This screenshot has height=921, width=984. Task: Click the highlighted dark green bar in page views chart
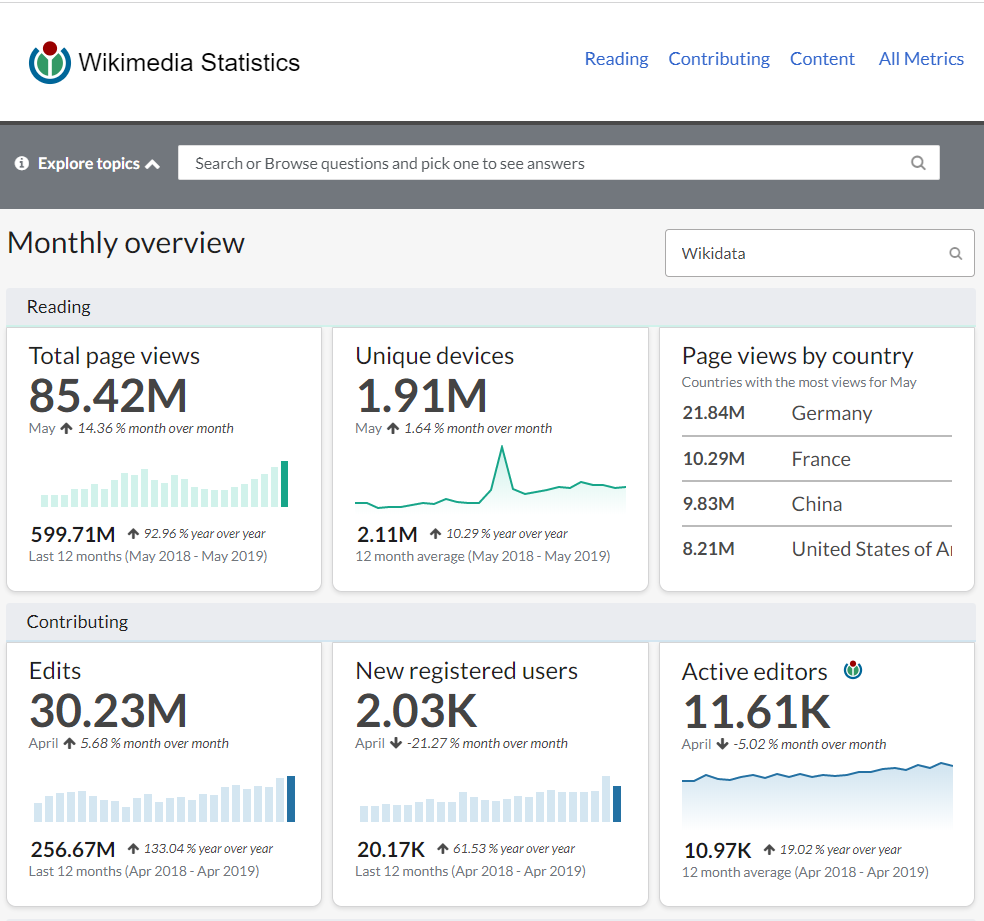coord(285,484)
